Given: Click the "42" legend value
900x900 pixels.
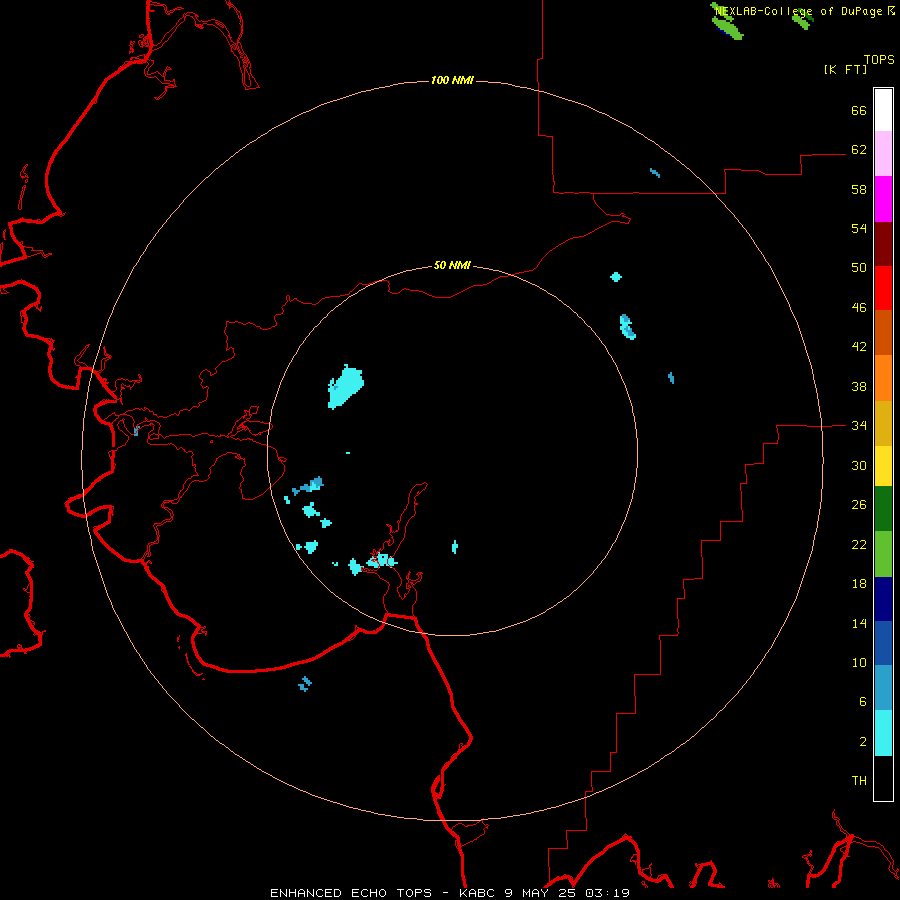Looking at the screenshot, I should pos(859,347).
